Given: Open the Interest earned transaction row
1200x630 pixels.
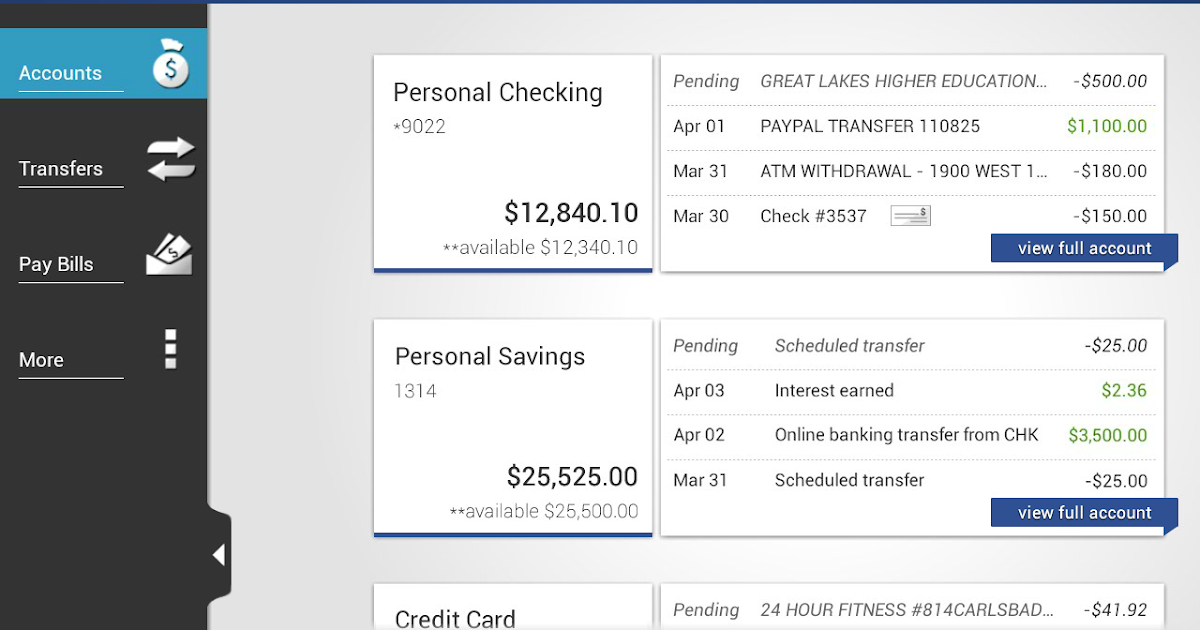Looking at the screenshot, I should (834, 391).
